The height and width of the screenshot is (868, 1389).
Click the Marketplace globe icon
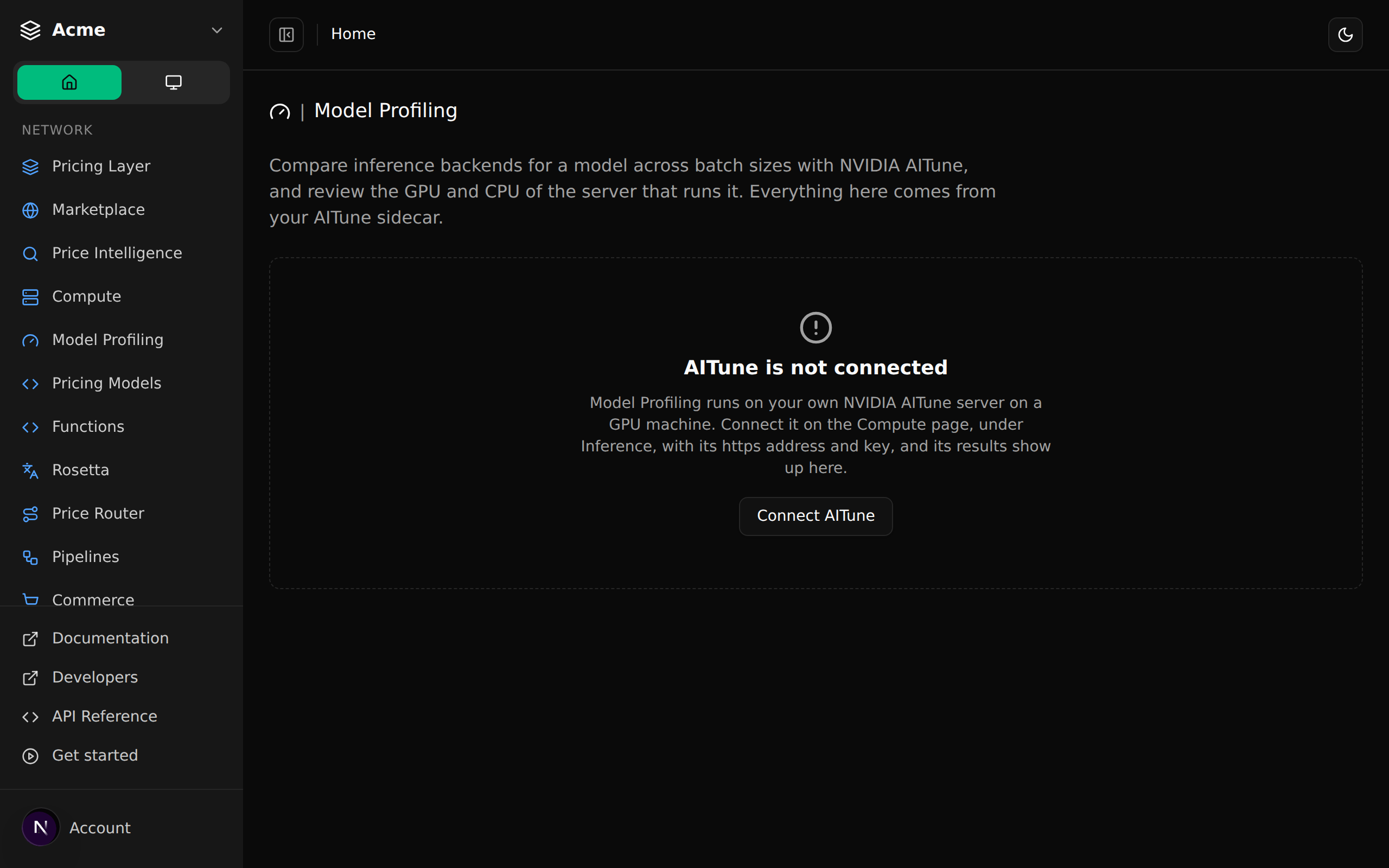point(30,210)
